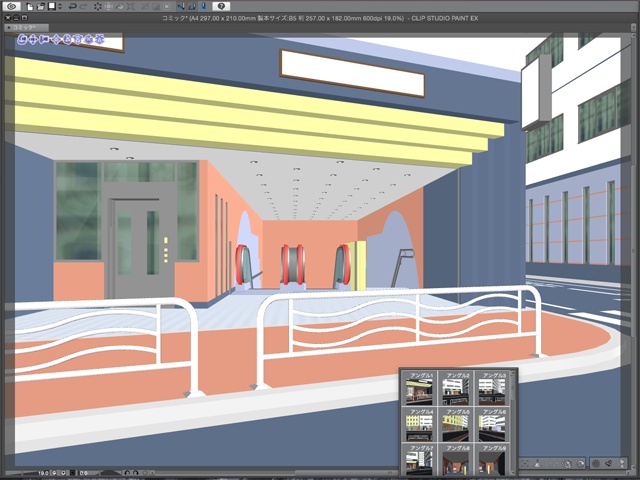
Task: Select the camera rotate manipulator icon
Action: click(x=22, y=41)
